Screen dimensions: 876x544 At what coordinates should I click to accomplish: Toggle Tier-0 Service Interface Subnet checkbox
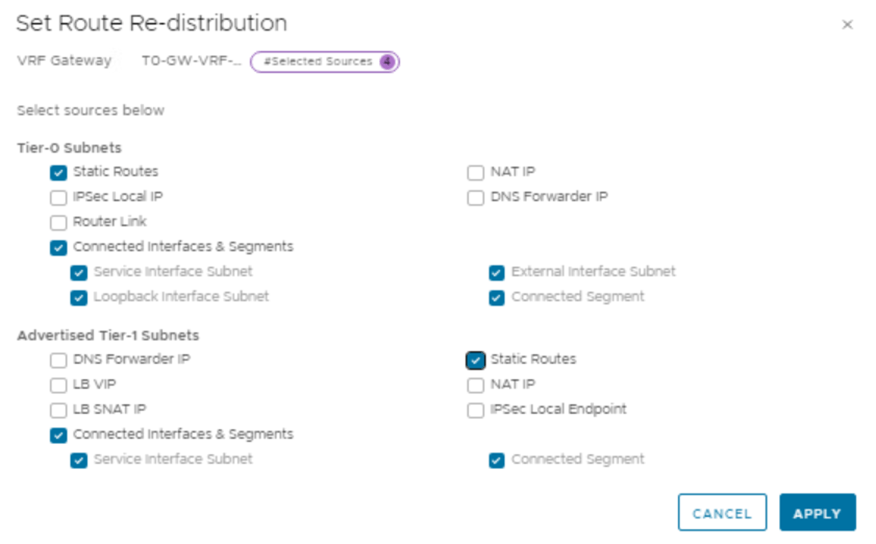click(x=79, y=272)
